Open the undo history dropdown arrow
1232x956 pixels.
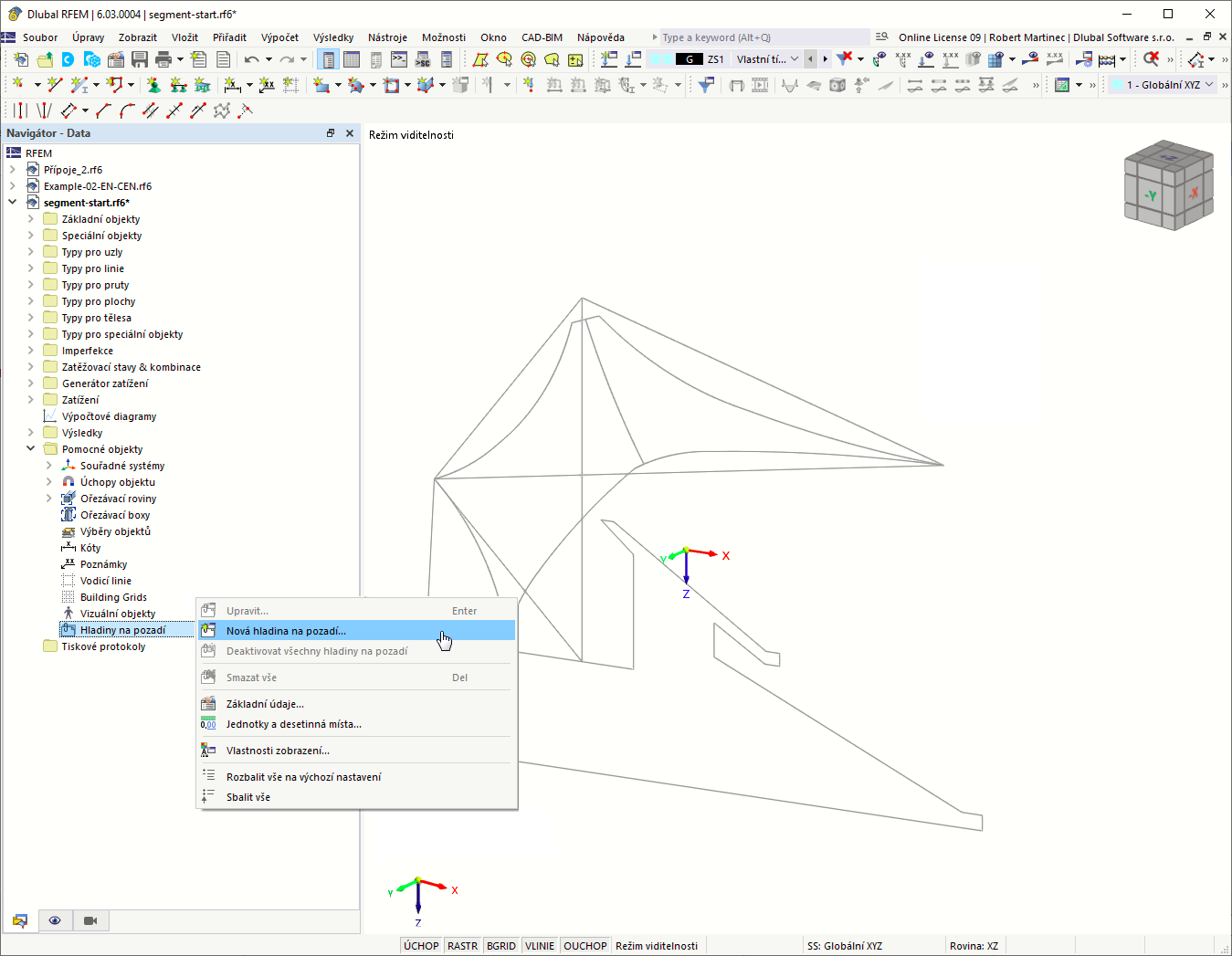268,59
